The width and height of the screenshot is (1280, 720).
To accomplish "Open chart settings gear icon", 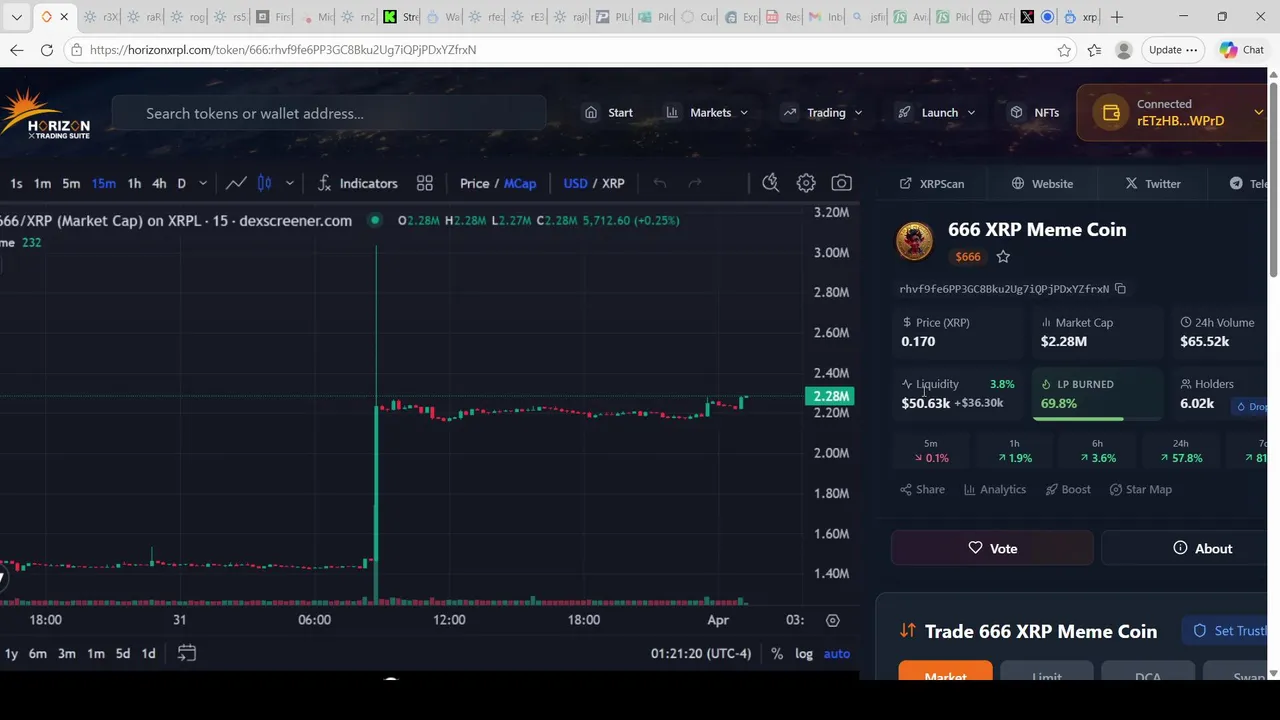I will point(806,183).
